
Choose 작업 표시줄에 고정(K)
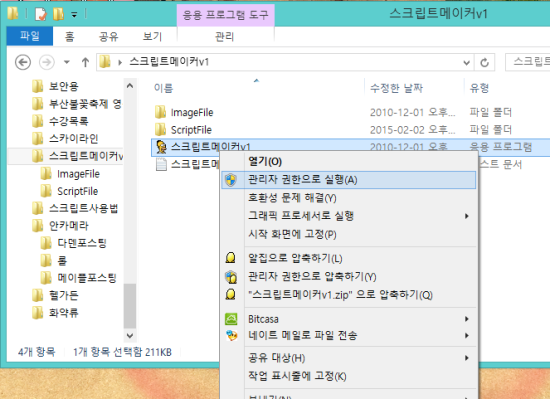349,376
